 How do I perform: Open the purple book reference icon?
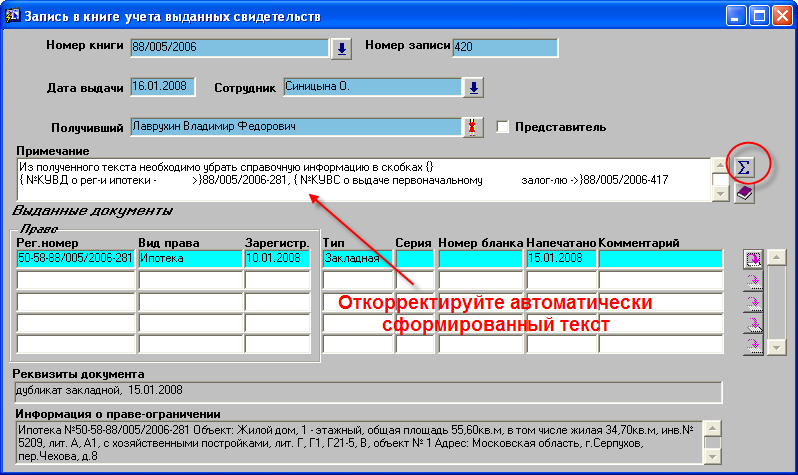coord(744,193)
